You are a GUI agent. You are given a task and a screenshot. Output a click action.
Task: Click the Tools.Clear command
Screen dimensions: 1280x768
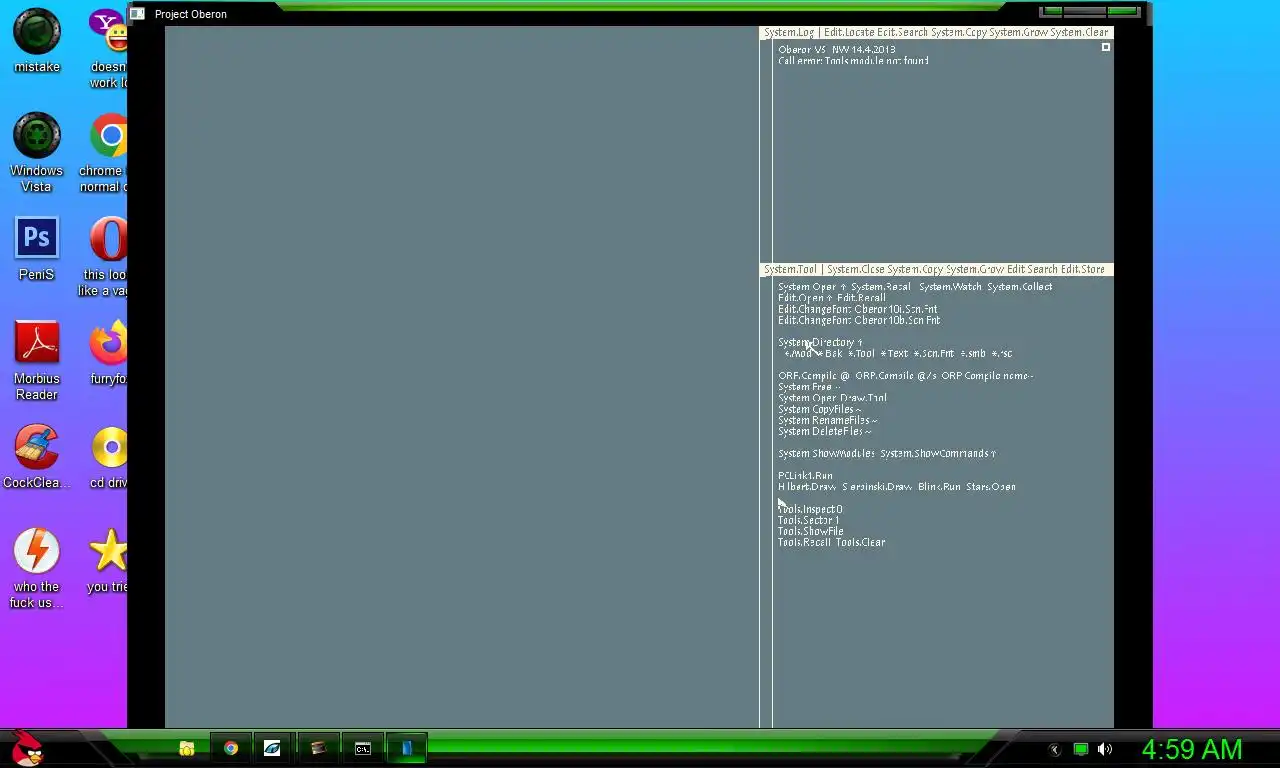point(861,542)
